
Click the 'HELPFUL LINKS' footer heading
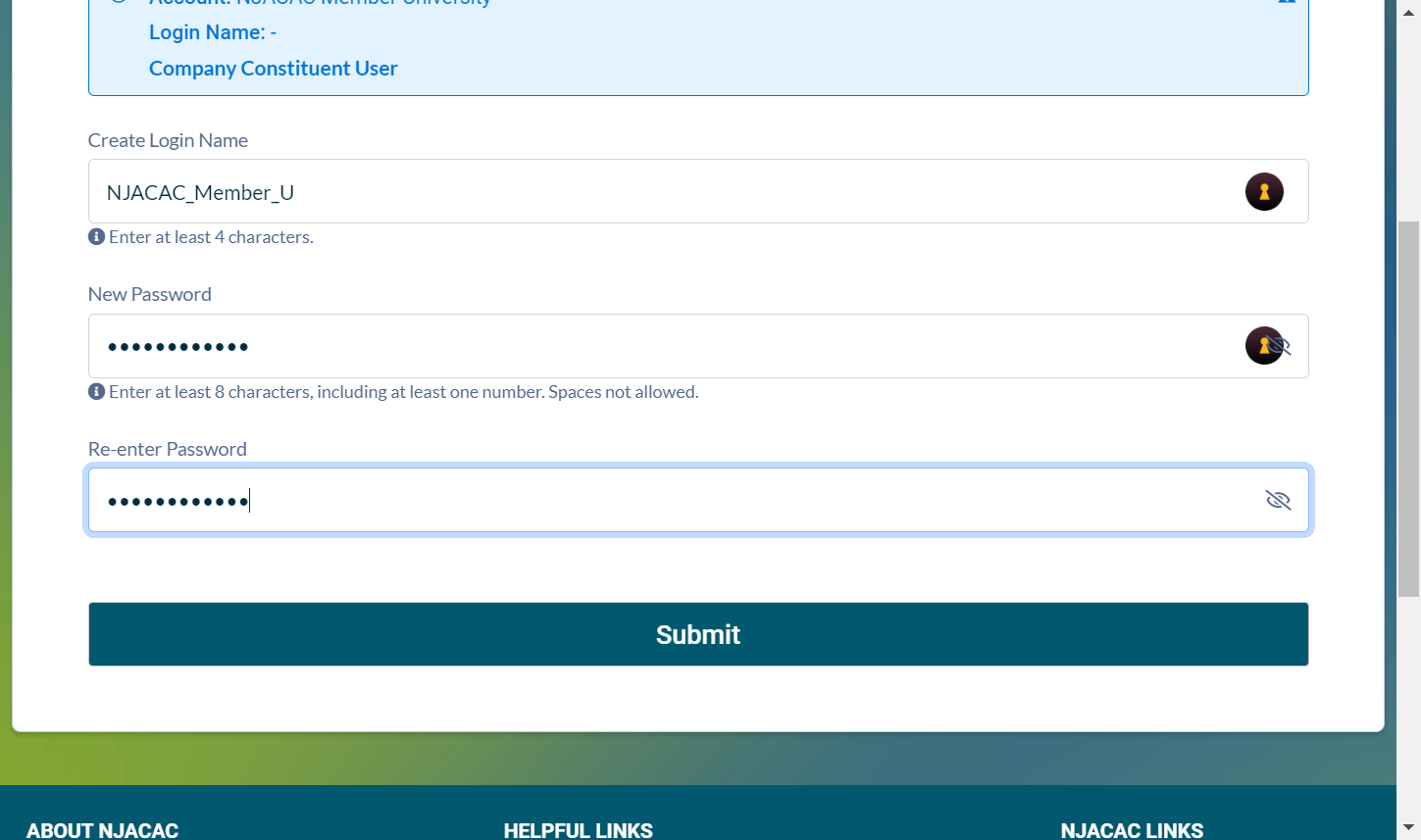(x=578, y=830)
